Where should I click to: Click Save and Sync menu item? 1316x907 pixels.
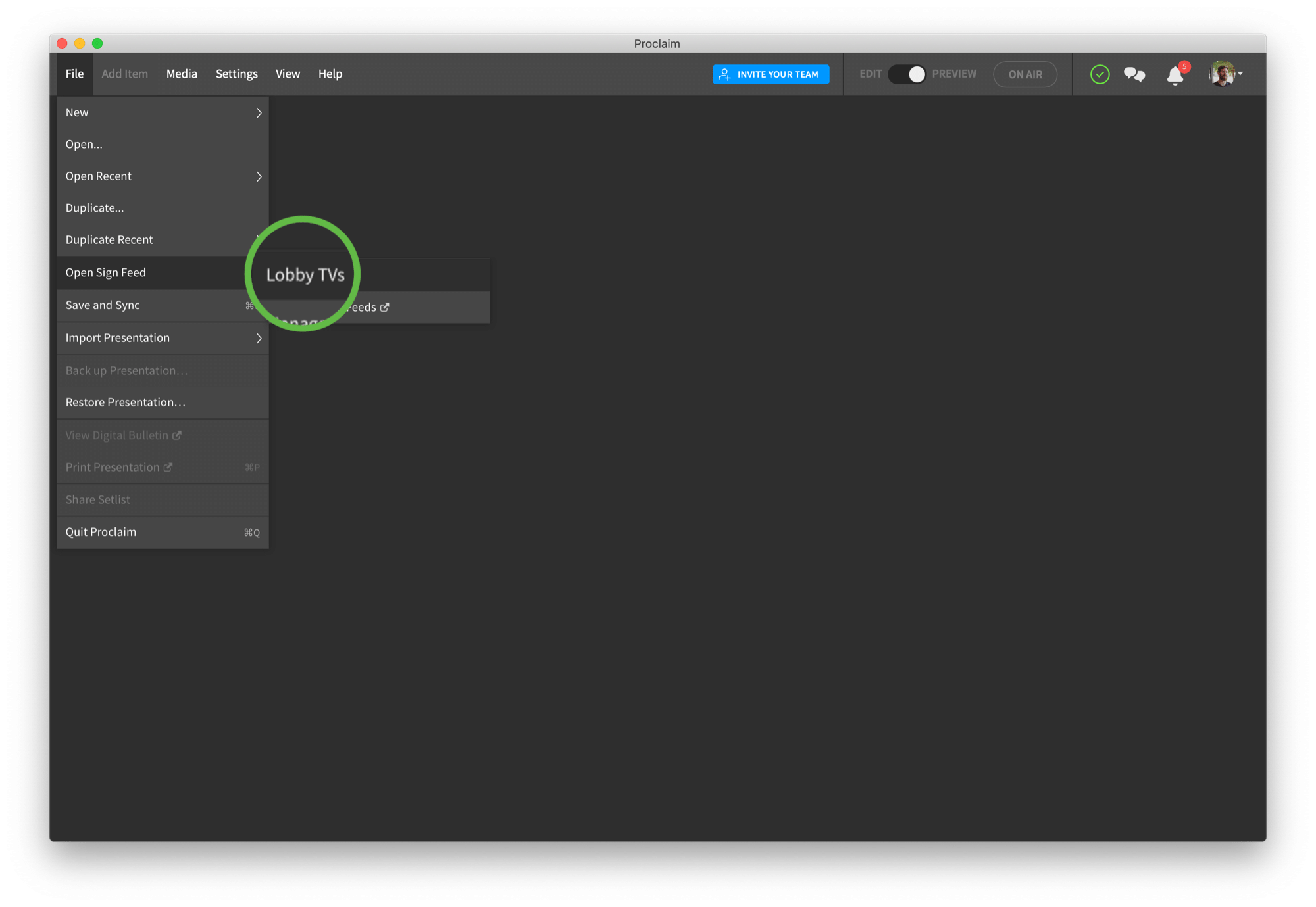(x=103, y=305)
